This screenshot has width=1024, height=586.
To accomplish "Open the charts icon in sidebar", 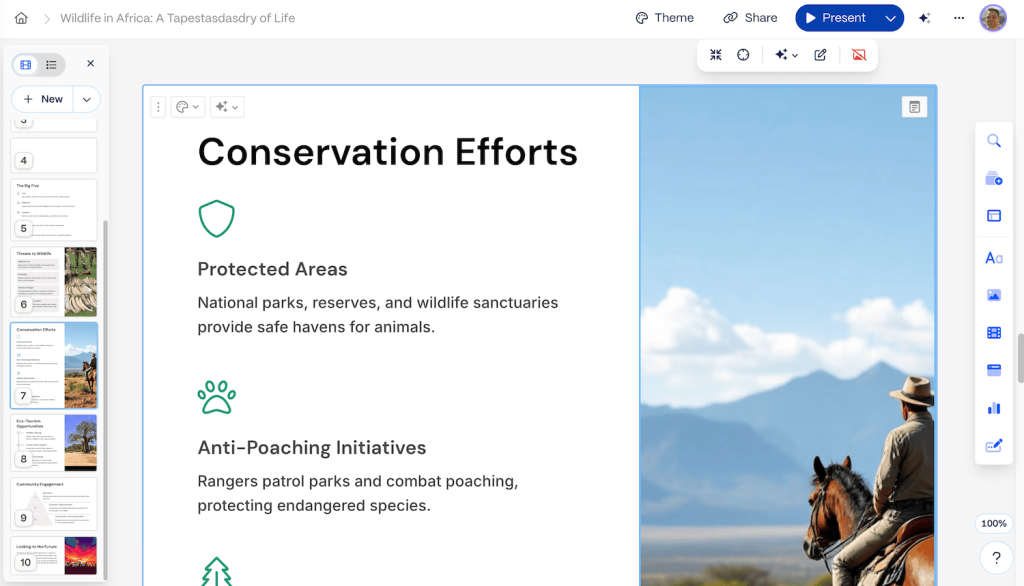I will coord(993,408).
